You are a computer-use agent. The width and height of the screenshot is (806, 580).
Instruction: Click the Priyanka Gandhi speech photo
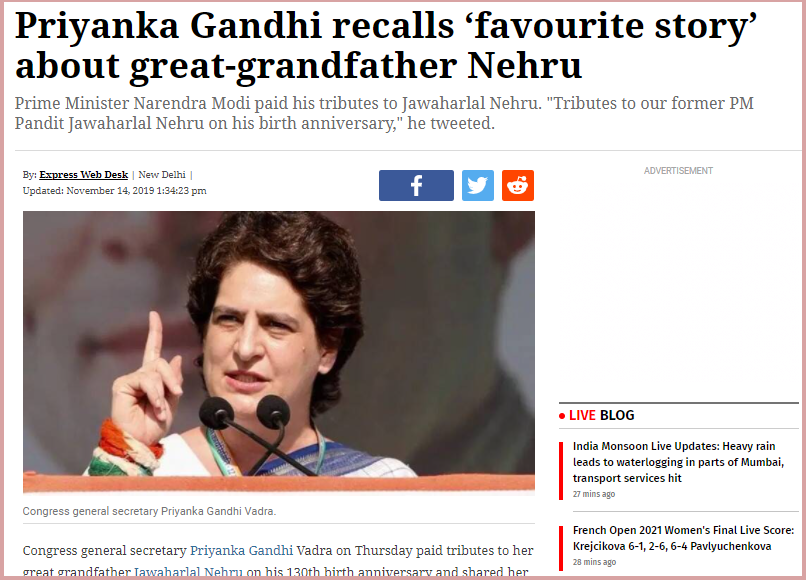click(279, 352)
